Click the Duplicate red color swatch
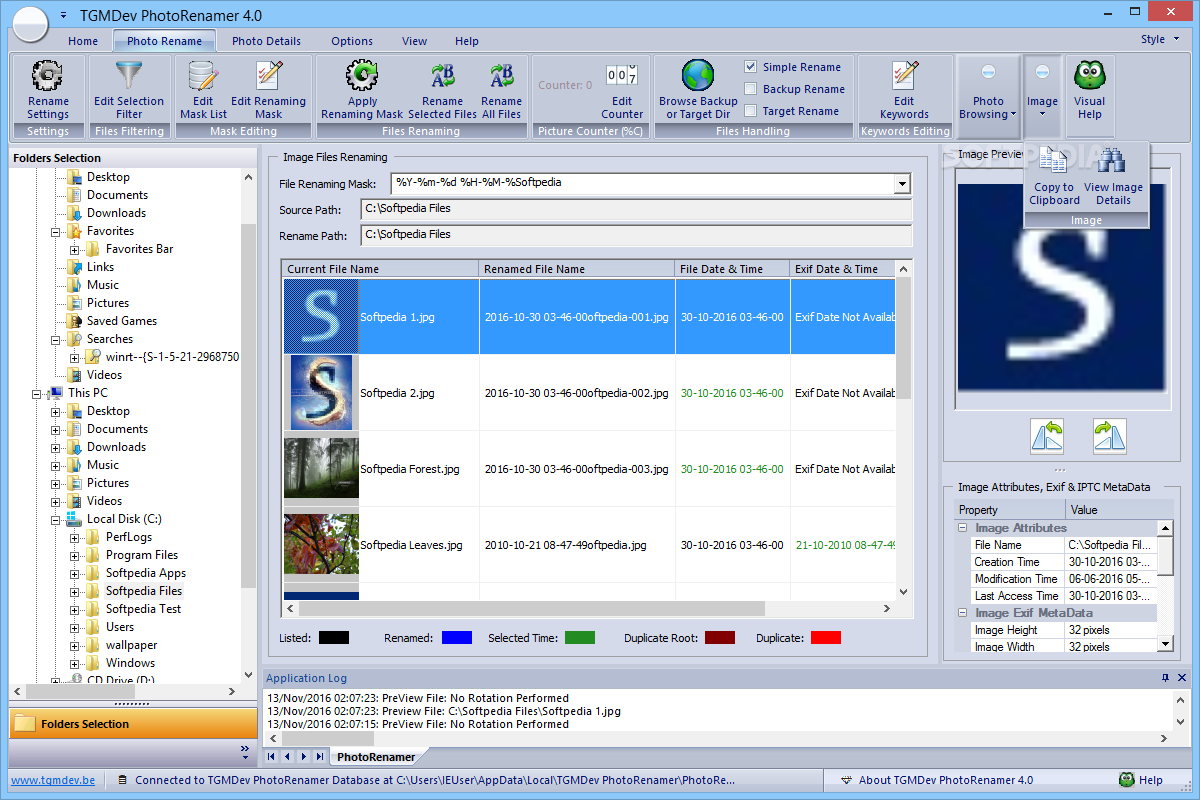Screen dimensions: 1200x800 coord(826,638)
